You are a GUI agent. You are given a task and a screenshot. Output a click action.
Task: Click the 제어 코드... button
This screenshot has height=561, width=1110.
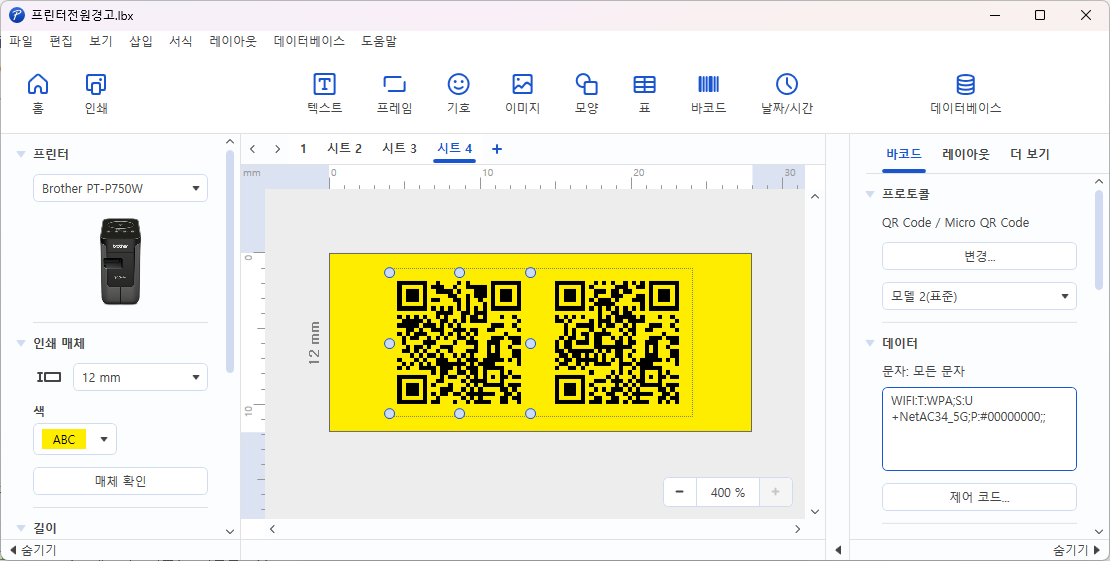(979, 497)
